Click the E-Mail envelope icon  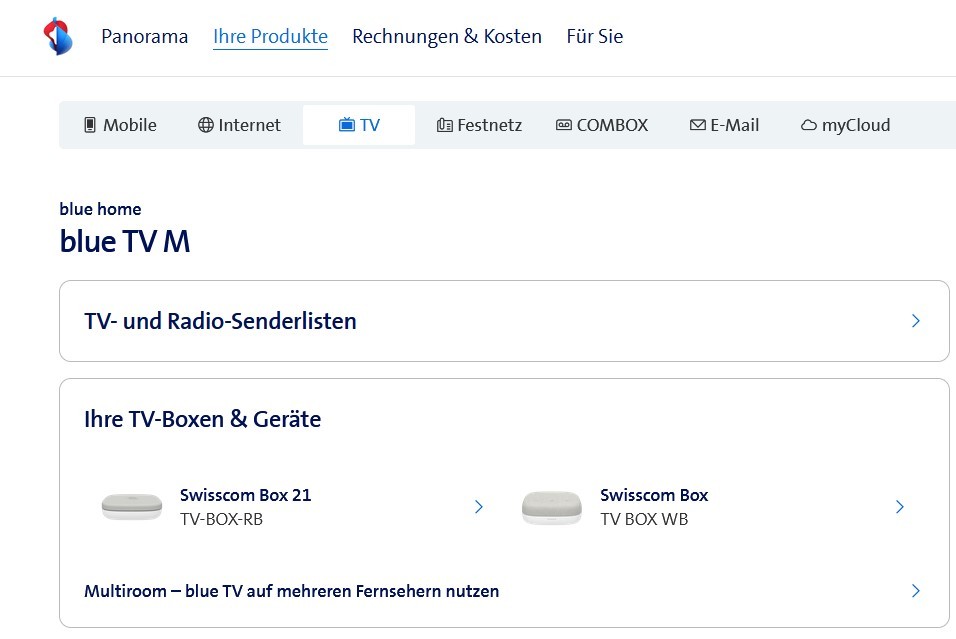(698, 125)
